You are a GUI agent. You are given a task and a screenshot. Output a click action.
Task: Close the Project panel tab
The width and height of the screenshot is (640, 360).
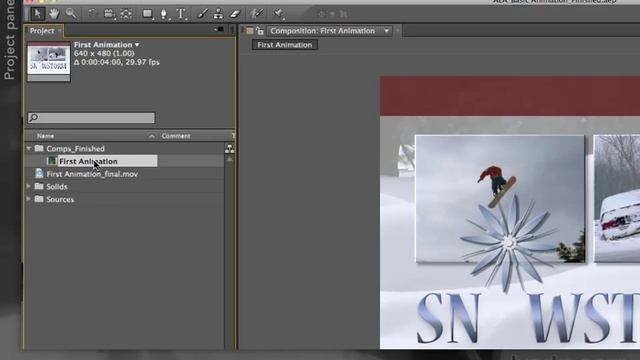tap(60, 31)
